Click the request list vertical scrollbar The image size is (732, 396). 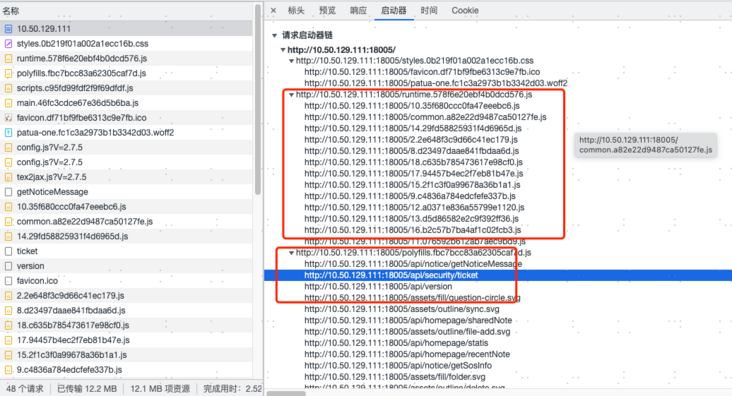tap(258, 99)
